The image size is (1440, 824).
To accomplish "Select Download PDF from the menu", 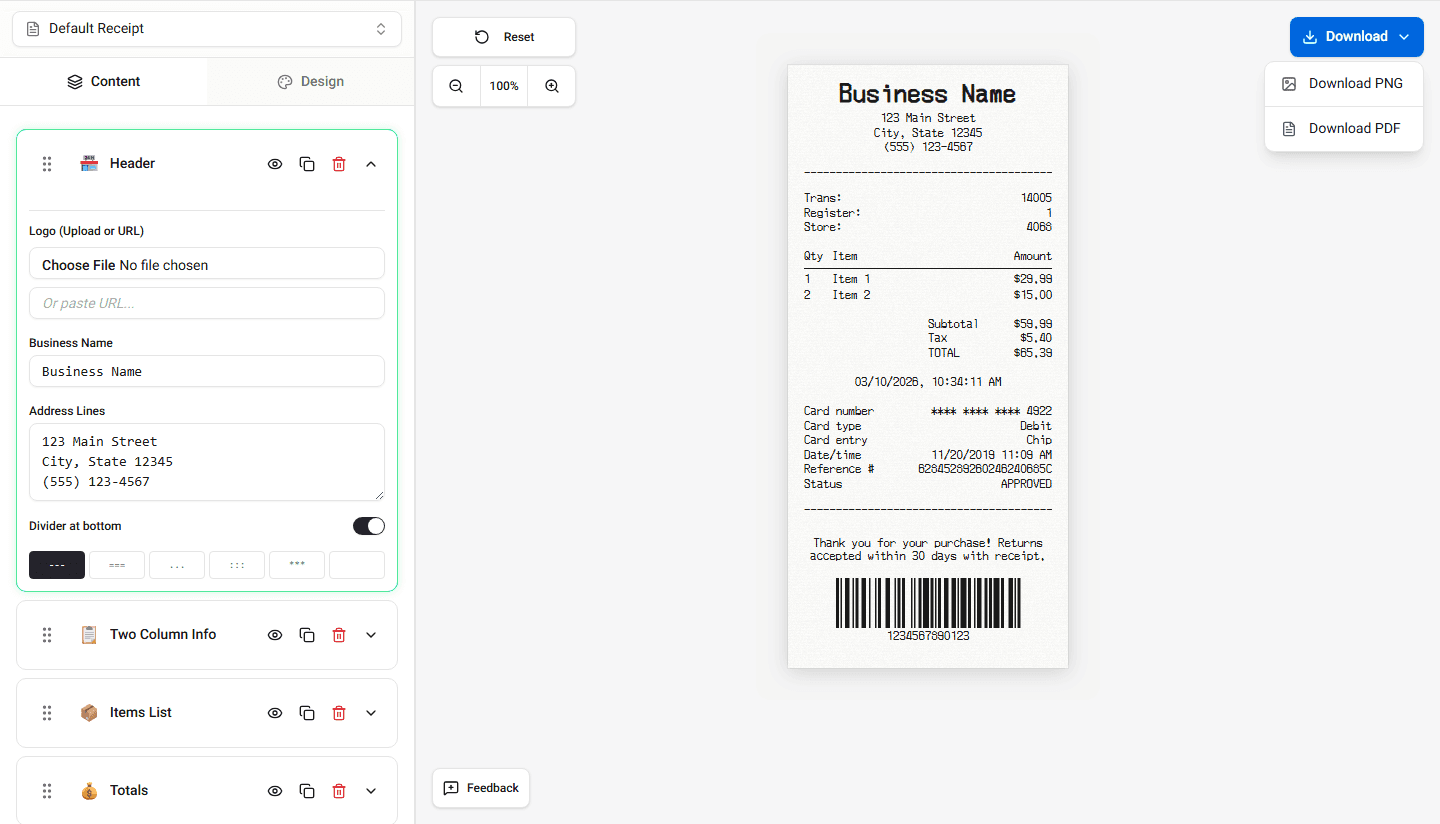I will coord(1343,128).
